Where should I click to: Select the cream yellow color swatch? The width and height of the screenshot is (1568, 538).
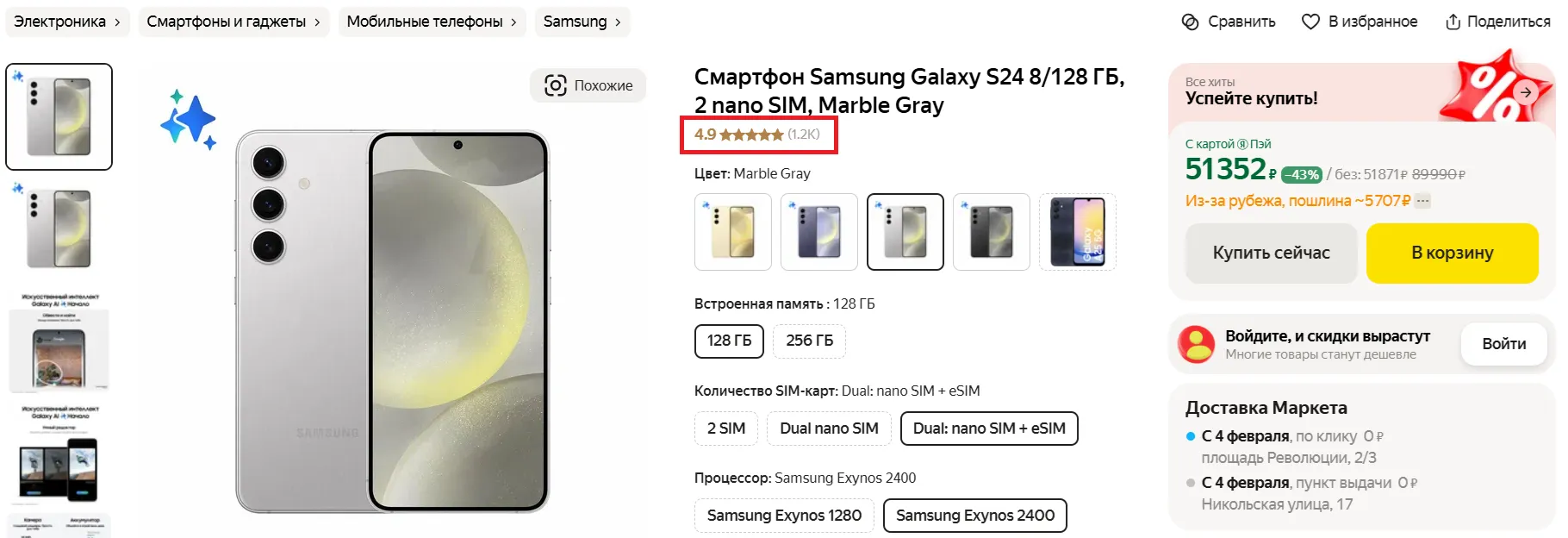733,232
